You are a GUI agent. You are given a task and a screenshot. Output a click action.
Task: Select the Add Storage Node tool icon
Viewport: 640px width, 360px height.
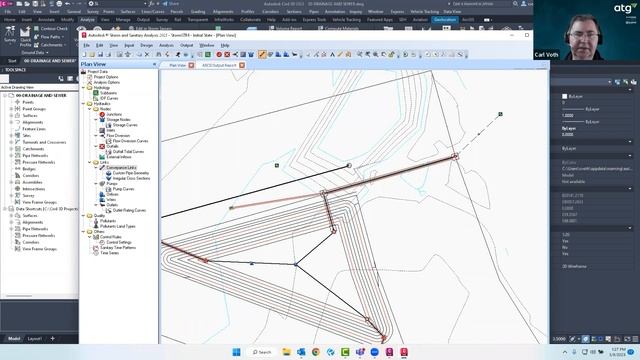pyautogui.click(x=251, y=54)
